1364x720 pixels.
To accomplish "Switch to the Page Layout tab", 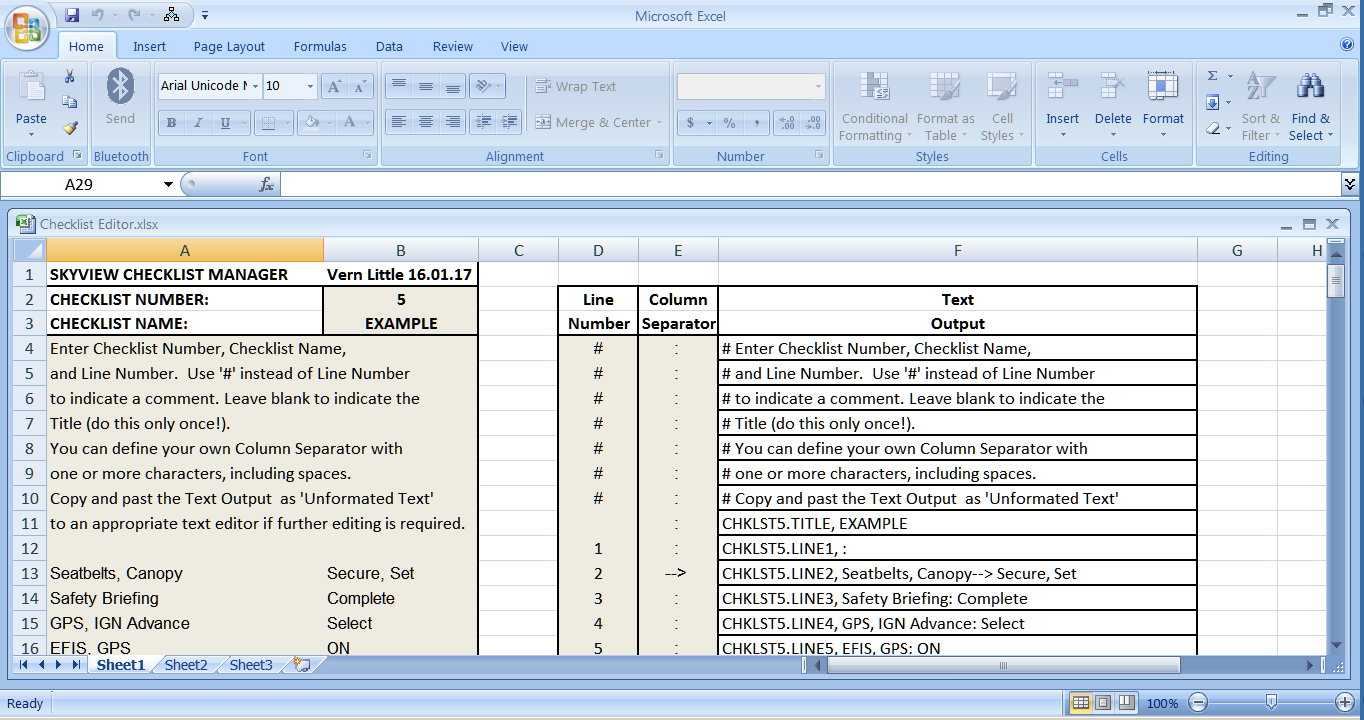I will click(229, 46).
